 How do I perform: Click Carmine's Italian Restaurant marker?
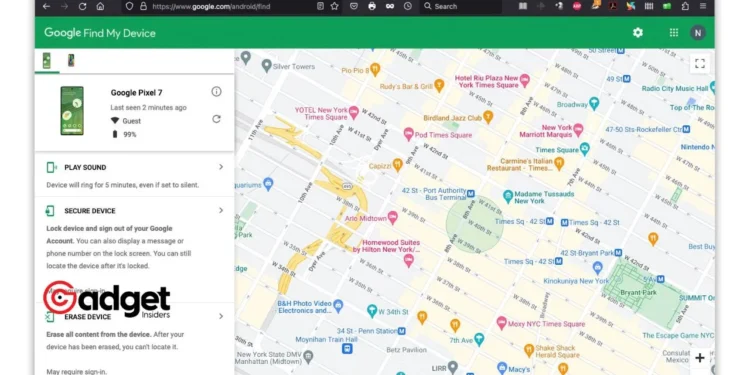click(559, 164)
